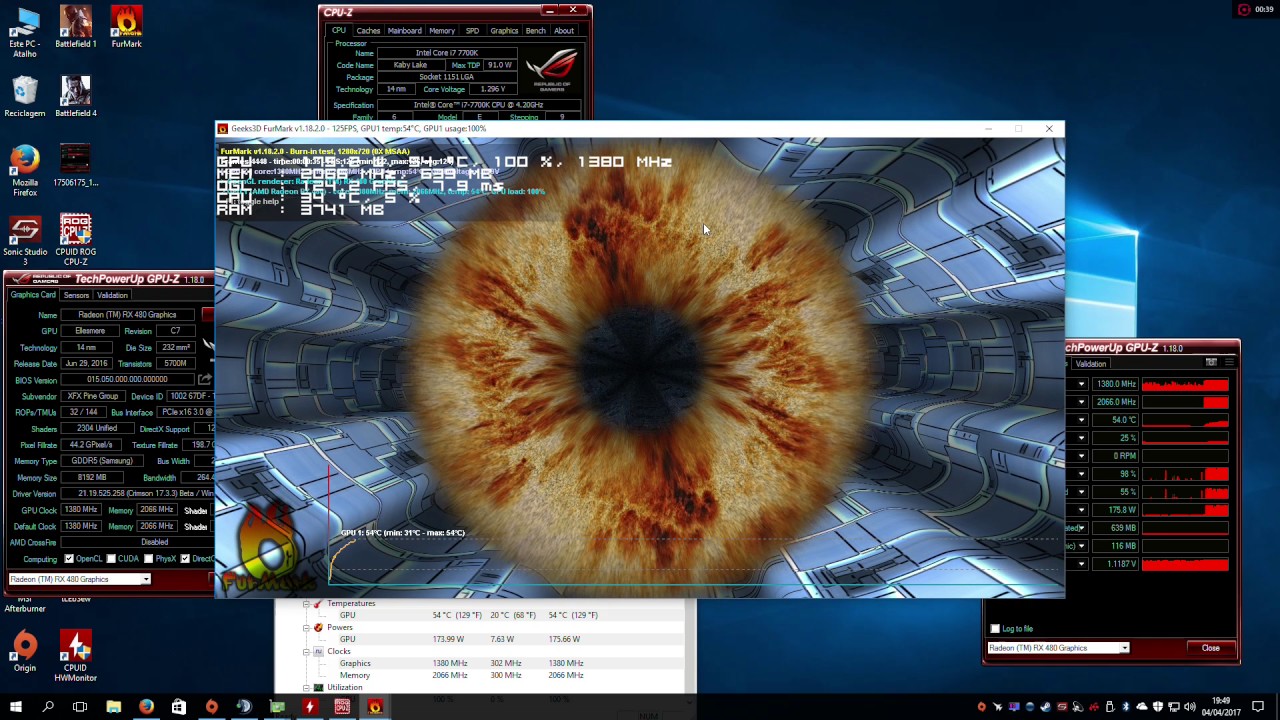Open the volume icon in system tray
The image size is (1280, 720).
coord(1190,707)
